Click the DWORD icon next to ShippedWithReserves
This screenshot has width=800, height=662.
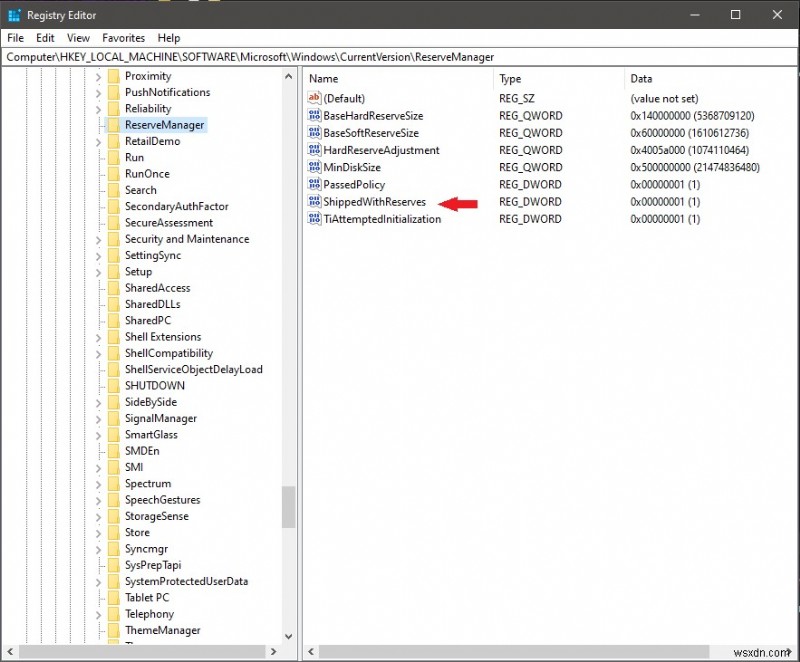[x=314, y=201]
